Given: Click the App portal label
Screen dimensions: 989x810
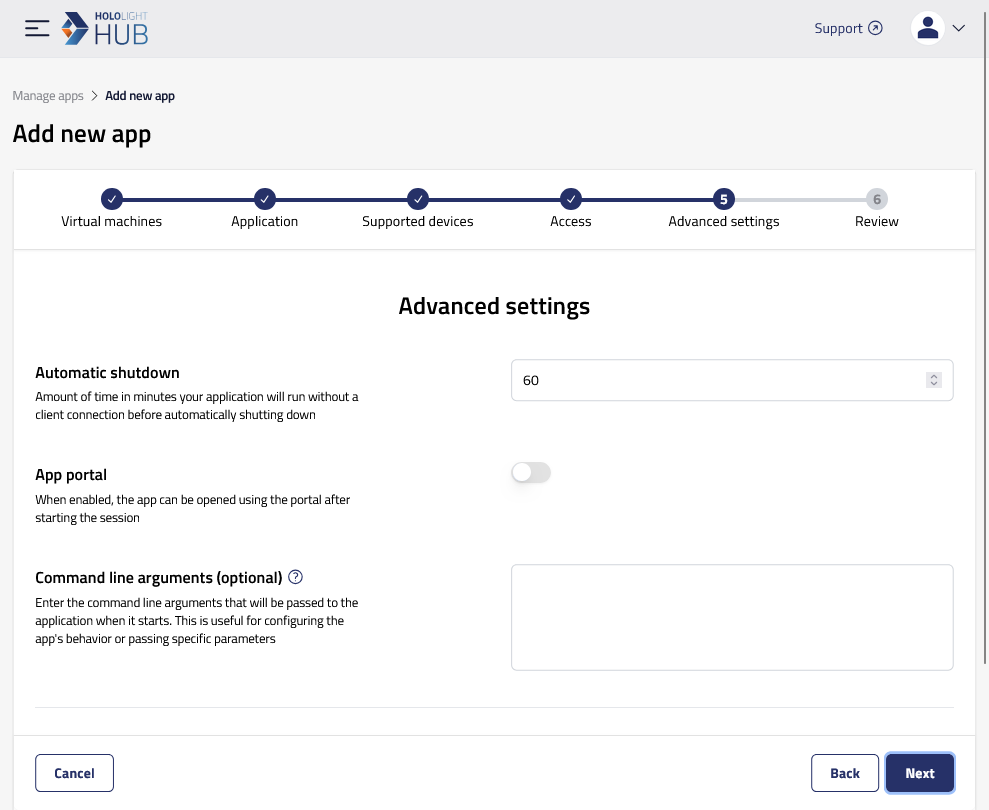Looking at the screenshot, I should coord(71,475).
